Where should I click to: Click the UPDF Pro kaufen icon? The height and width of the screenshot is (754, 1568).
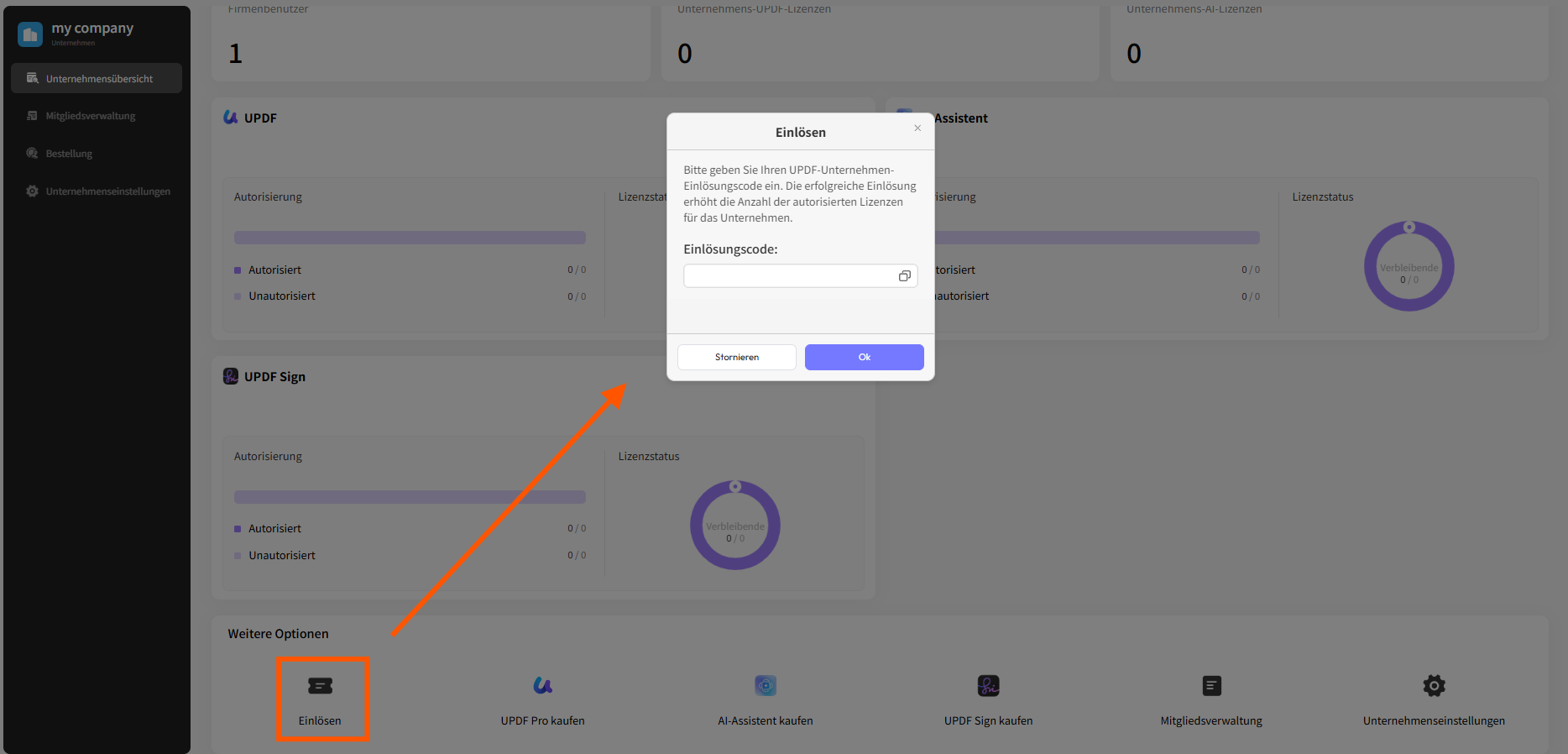tap(543, 686)
